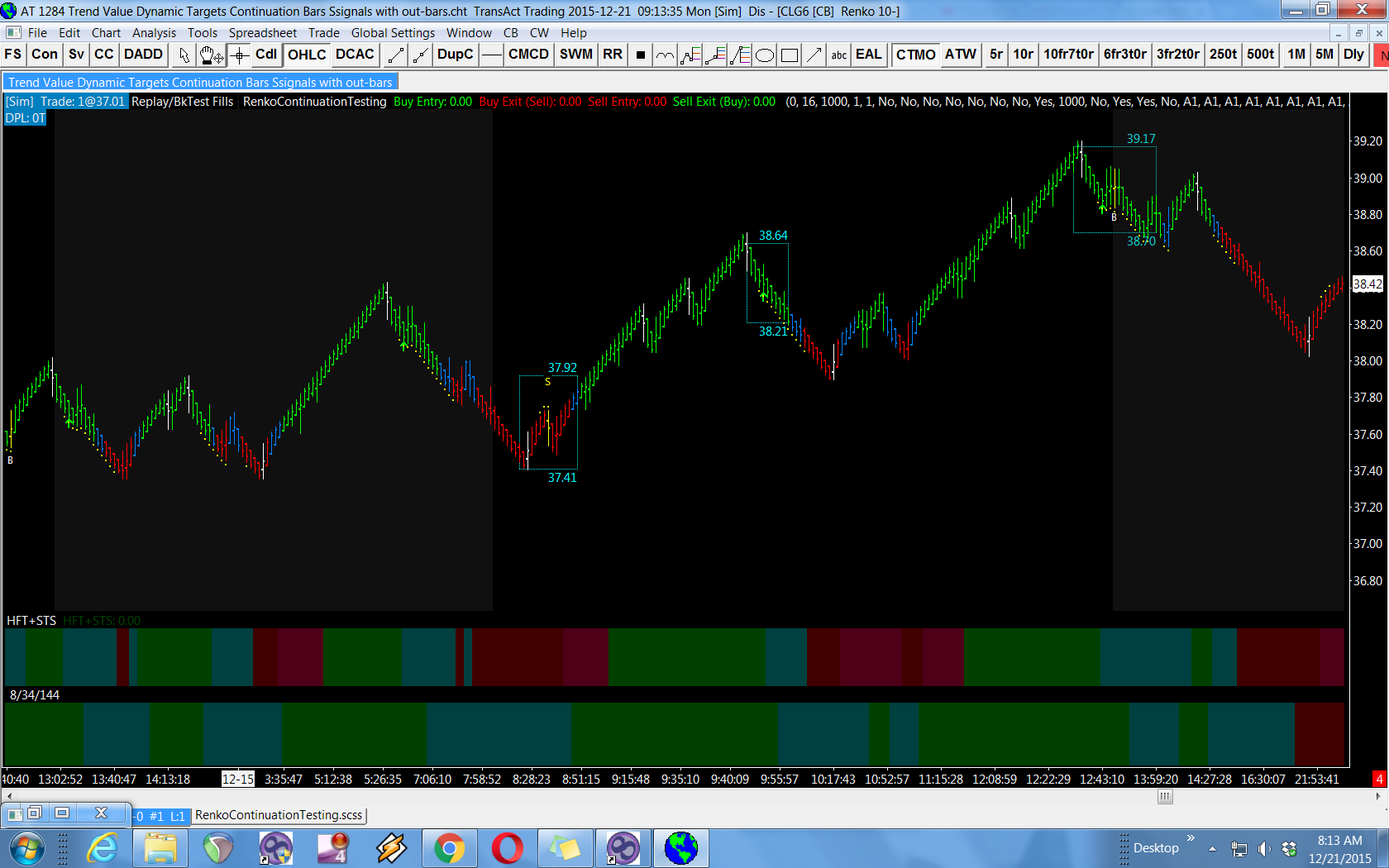Image resolution: width=1389 pixels, height=868 pixels.
Task: Toggle the Cdl candlestick draw style
Action: [266, 55]
